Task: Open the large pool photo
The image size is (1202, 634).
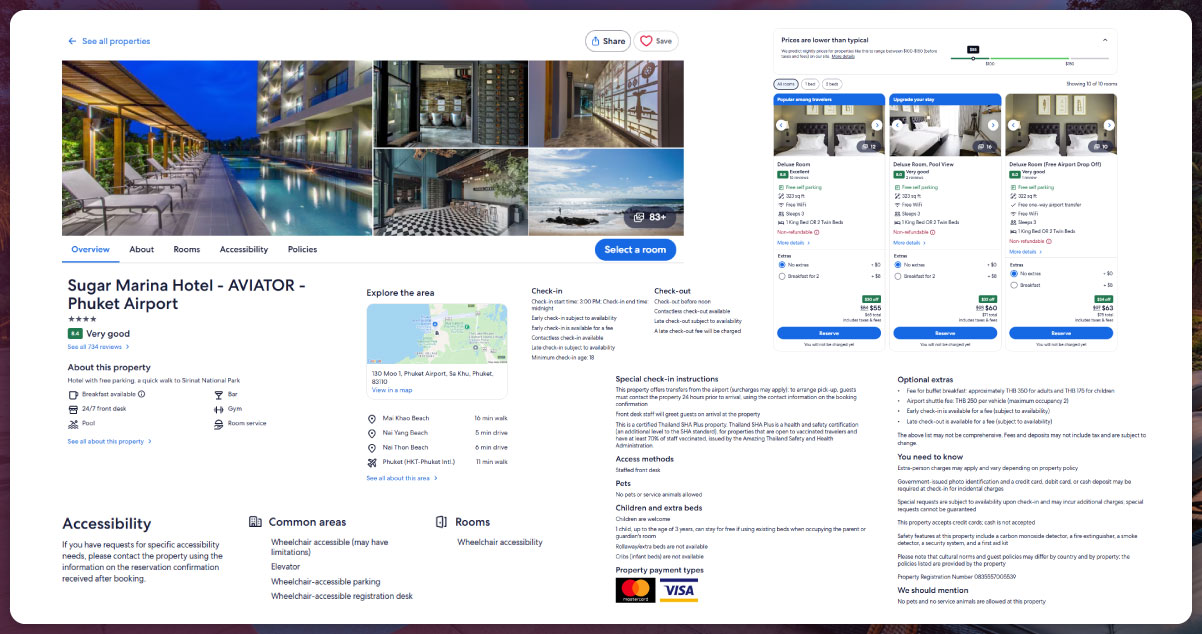Action: 216,148
